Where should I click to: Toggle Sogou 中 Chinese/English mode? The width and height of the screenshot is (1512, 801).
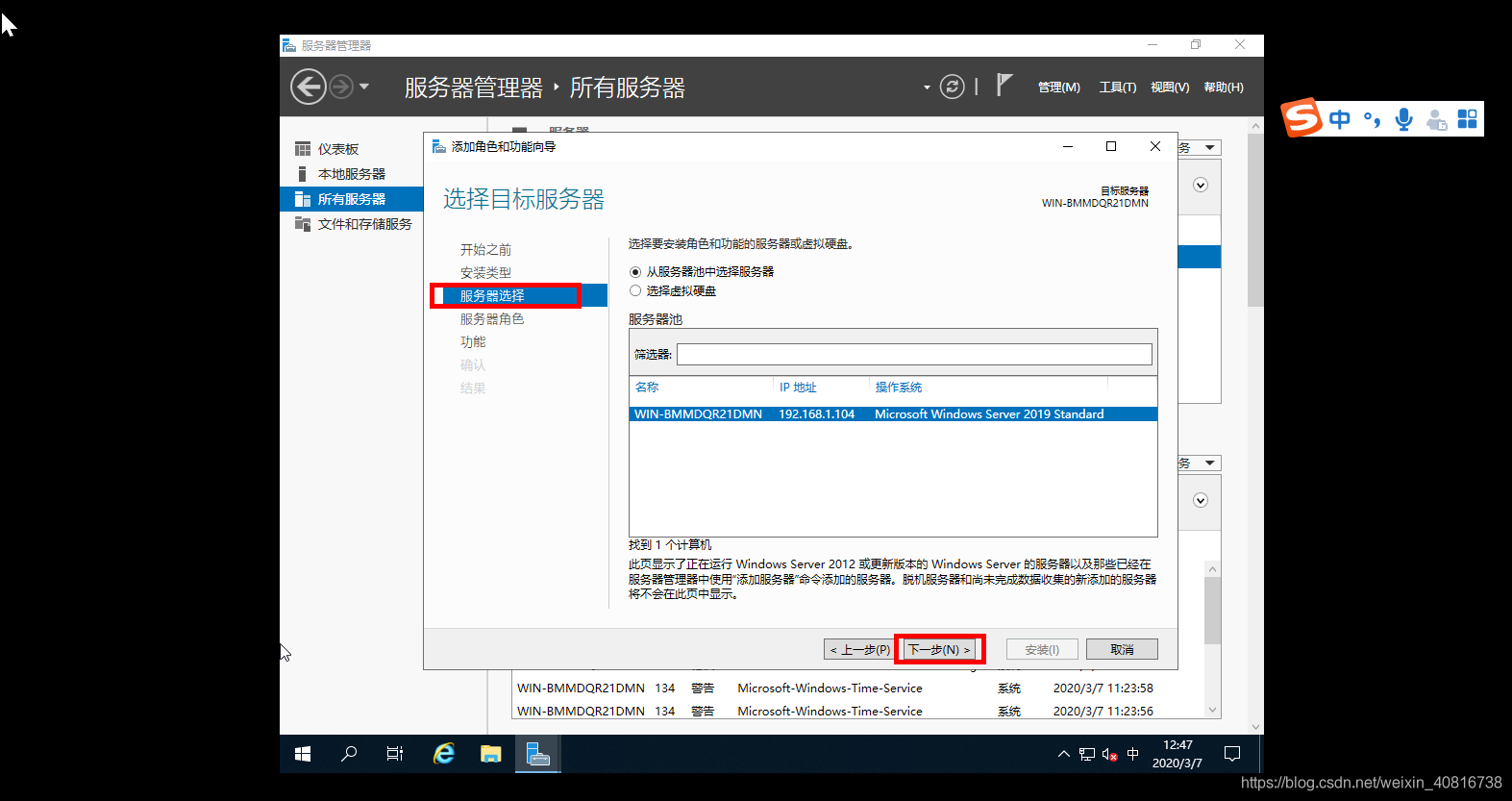(1340, 119)
